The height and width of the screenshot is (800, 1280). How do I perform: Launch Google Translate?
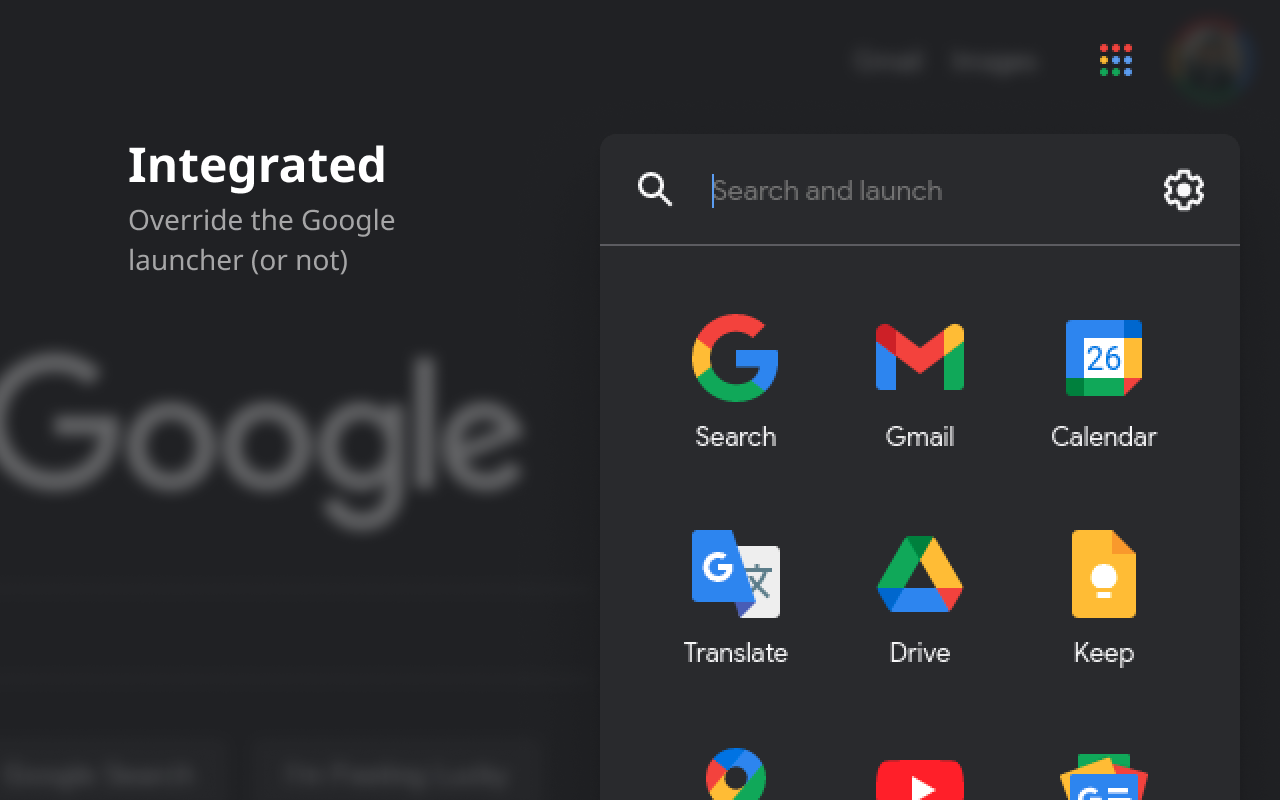coord(735,575)
